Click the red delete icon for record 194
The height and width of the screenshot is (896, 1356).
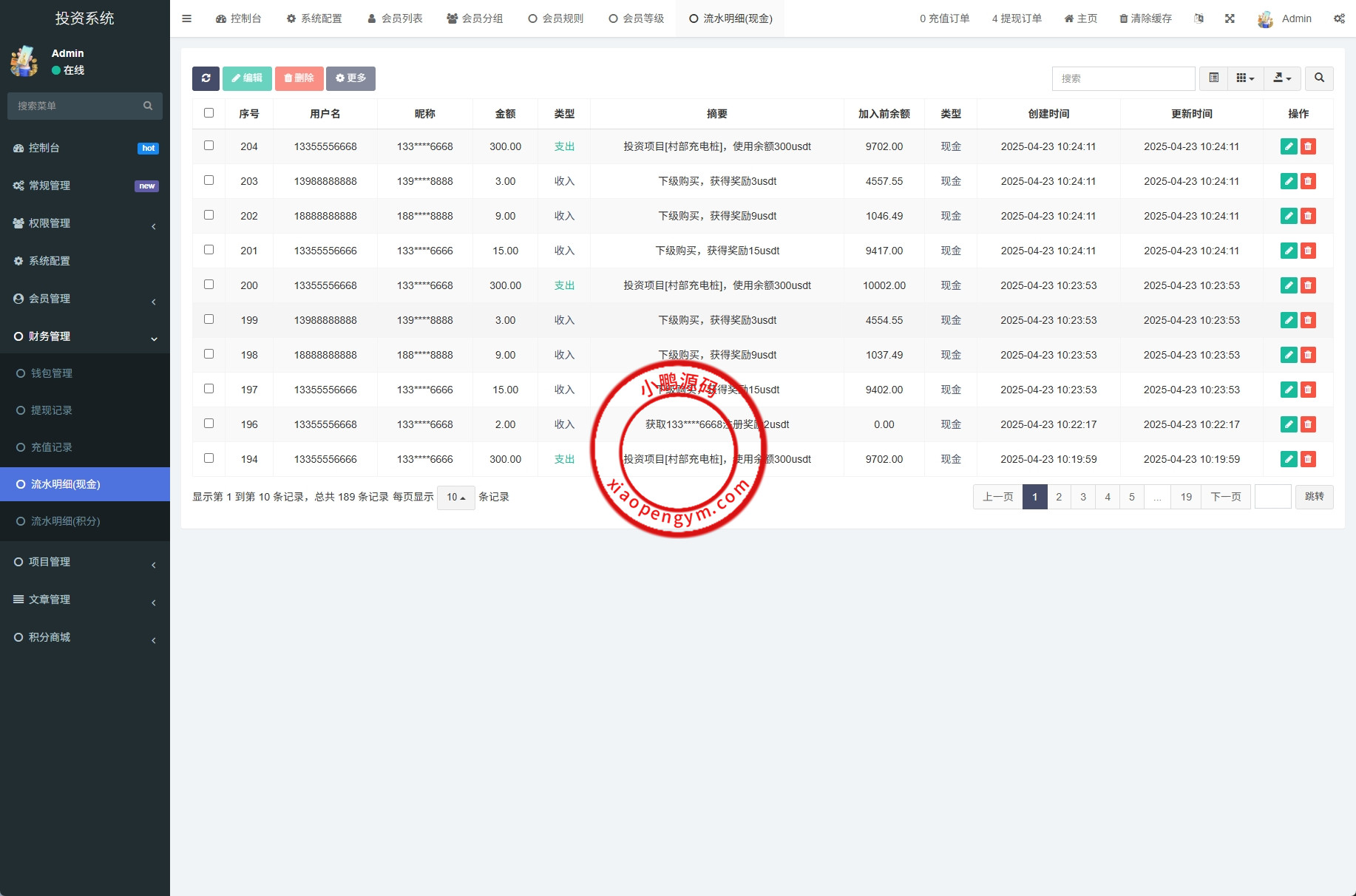(1308, 459)
